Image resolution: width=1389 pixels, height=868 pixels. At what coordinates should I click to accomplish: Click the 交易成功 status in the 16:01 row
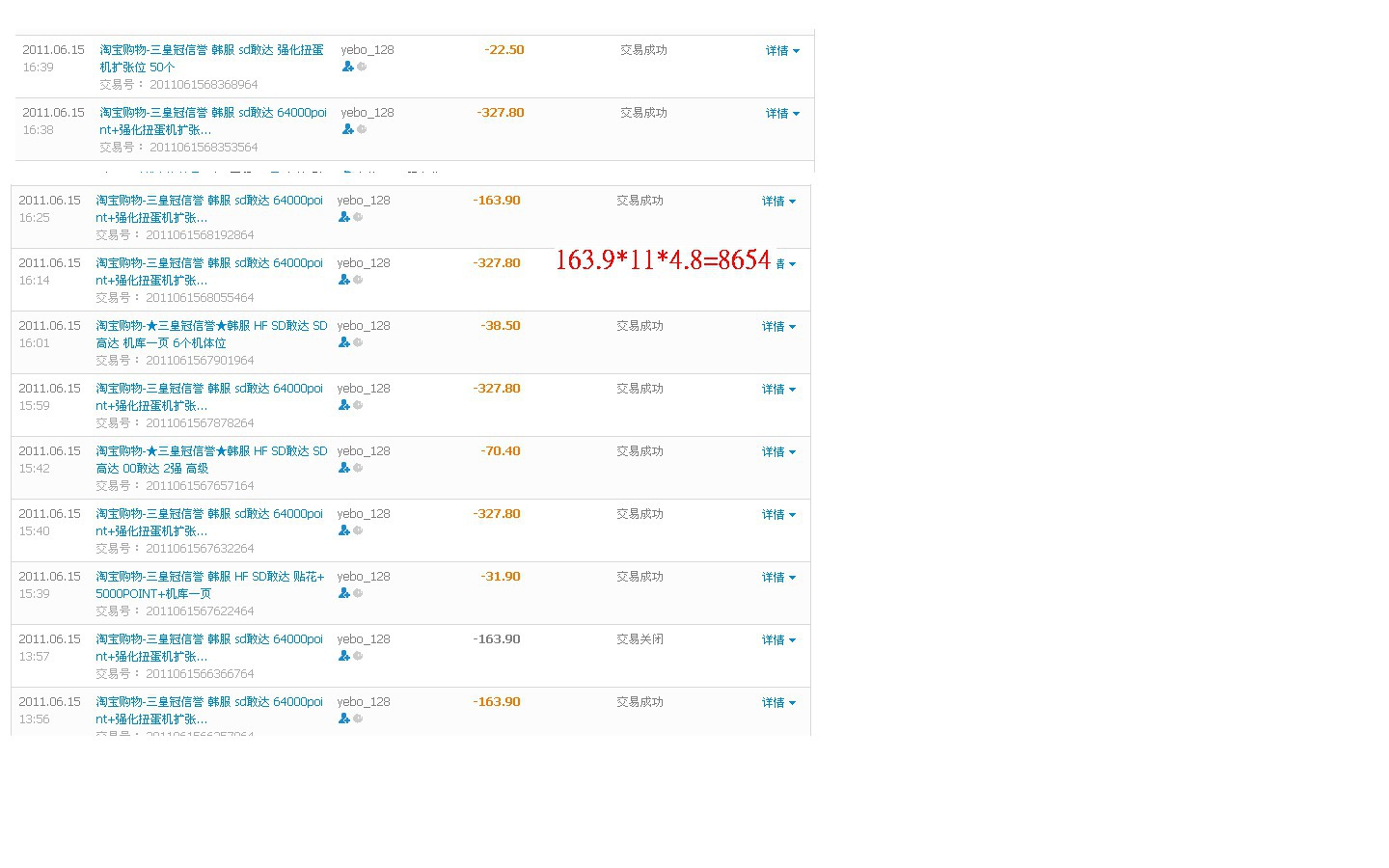(x=640, y=326)
